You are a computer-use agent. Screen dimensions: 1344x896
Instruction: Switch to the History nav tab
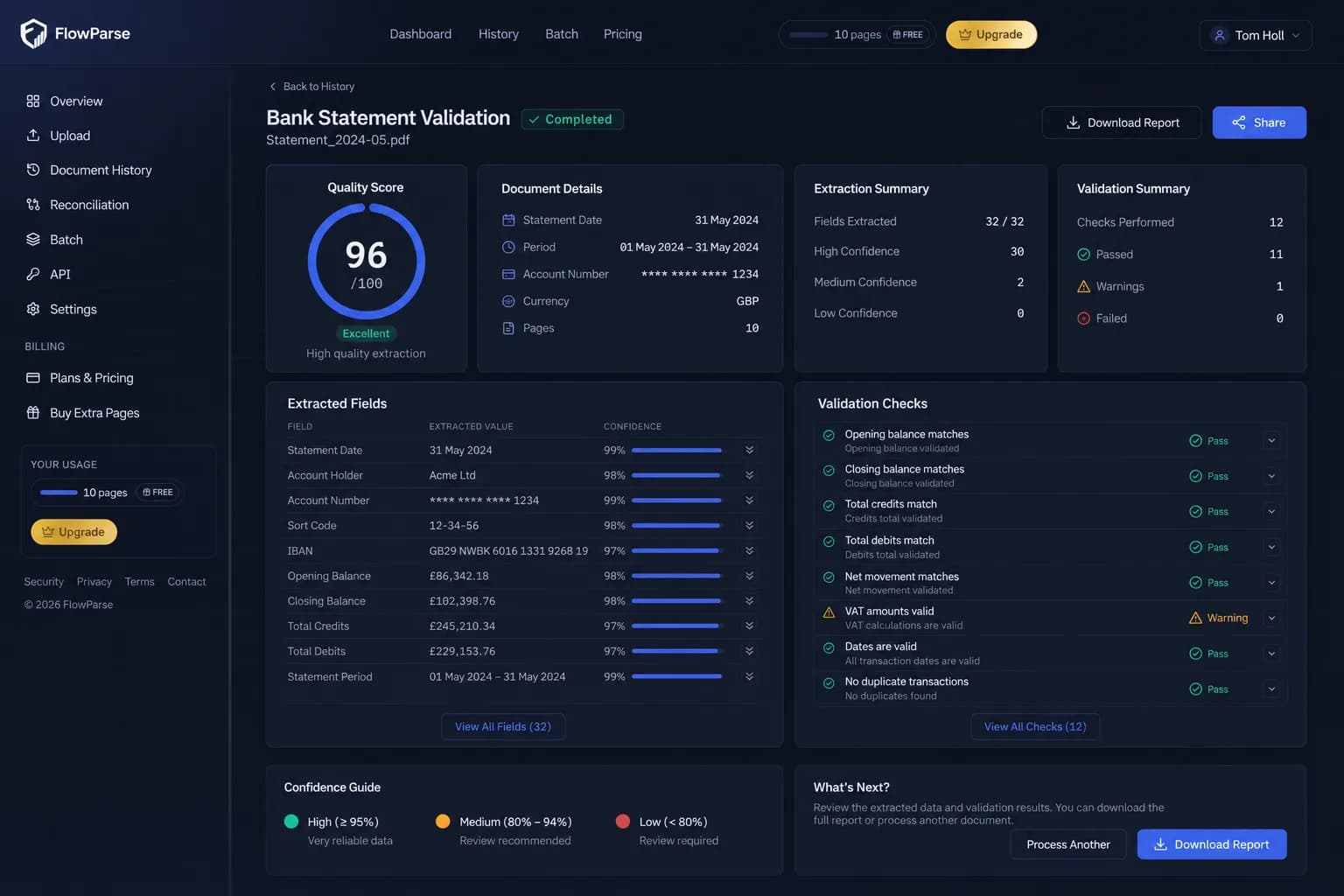[x=499, y=34]
